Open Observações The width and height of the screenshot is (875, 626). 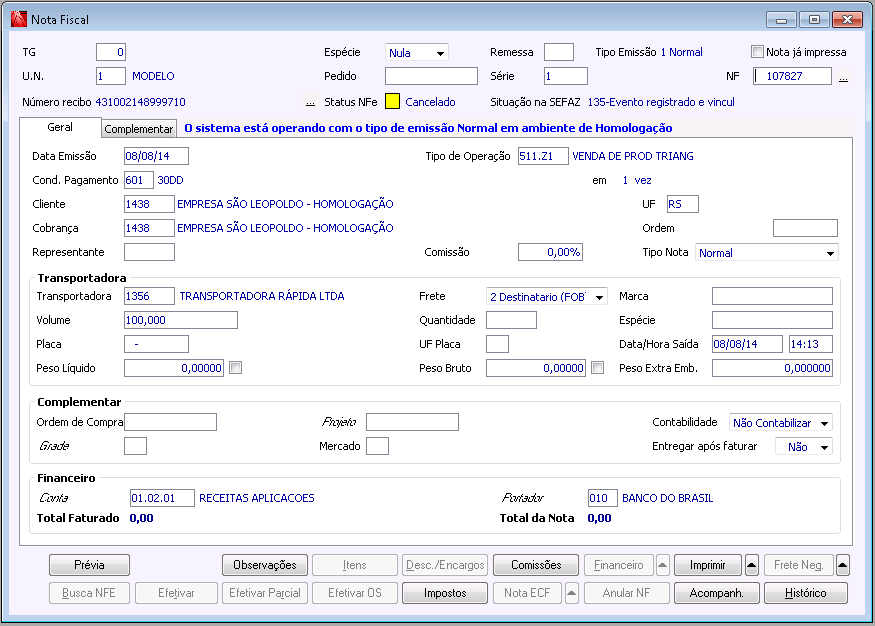coord(265,565)
